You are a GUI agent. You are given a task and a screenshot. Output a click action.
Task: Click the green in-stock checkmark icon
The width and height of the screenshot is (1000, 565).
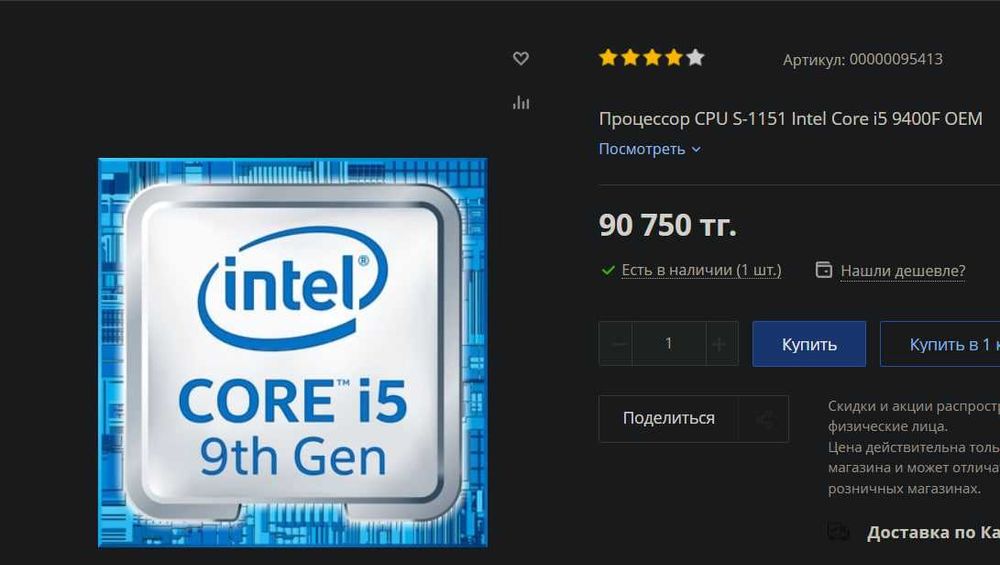[x=608, y=270]
